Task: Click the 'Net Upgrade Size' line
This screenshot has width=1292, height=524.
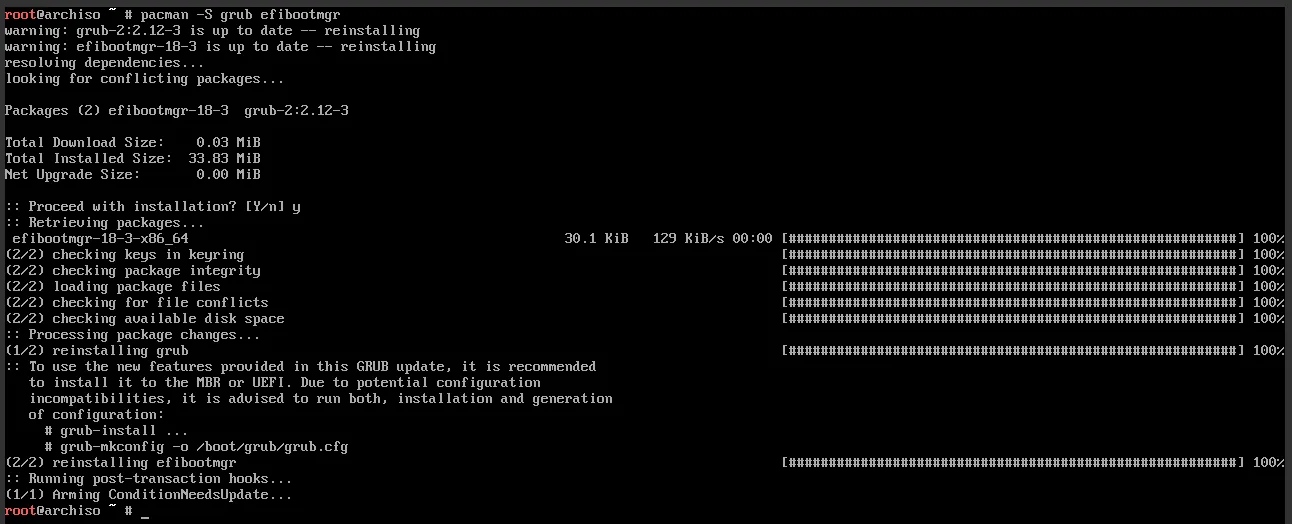Action: tap(132, 175)
